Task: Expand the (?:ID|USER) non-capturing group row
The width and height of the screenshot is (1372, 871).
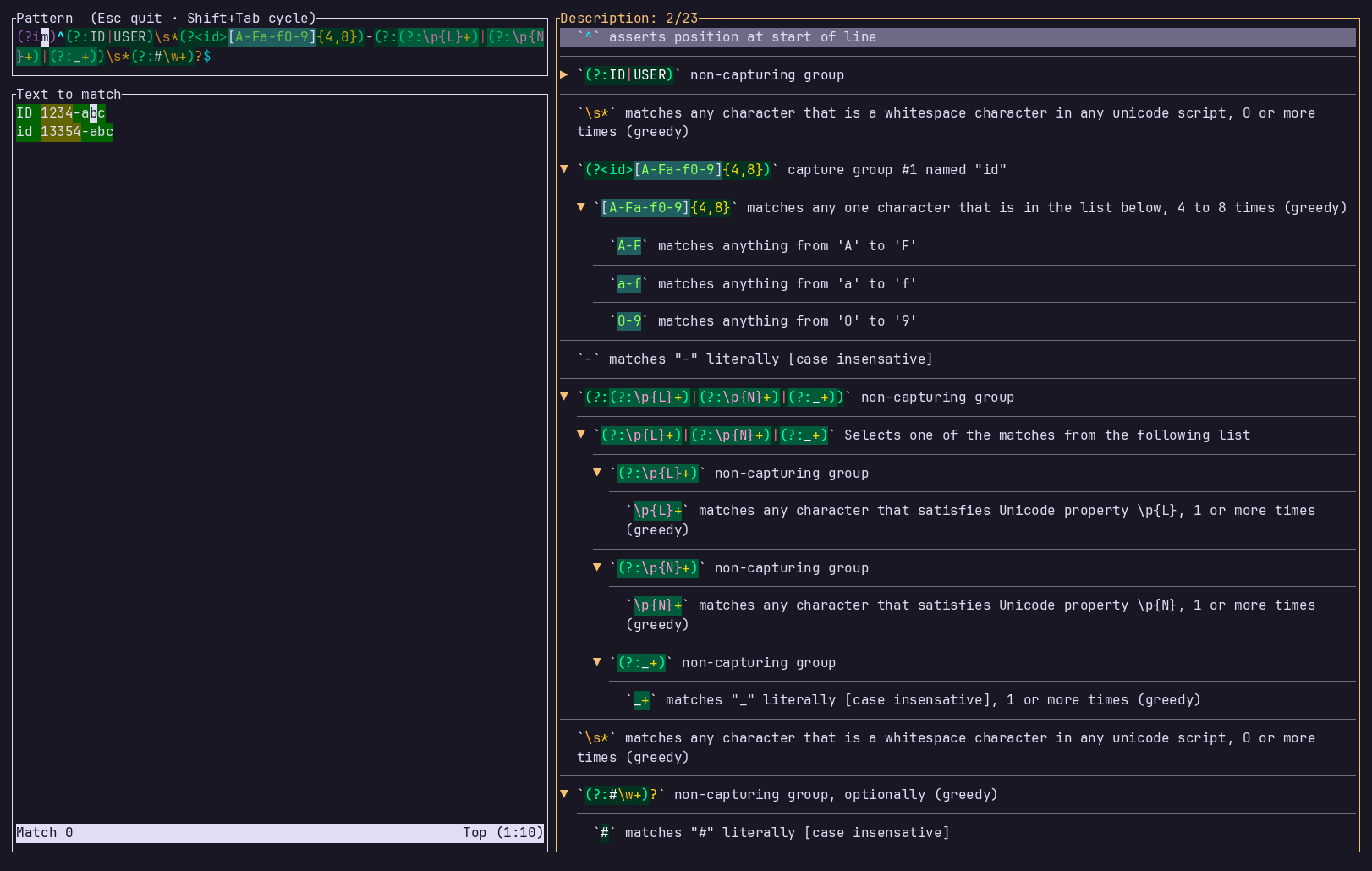Action: pyautogui.click(x=564, y=75)
